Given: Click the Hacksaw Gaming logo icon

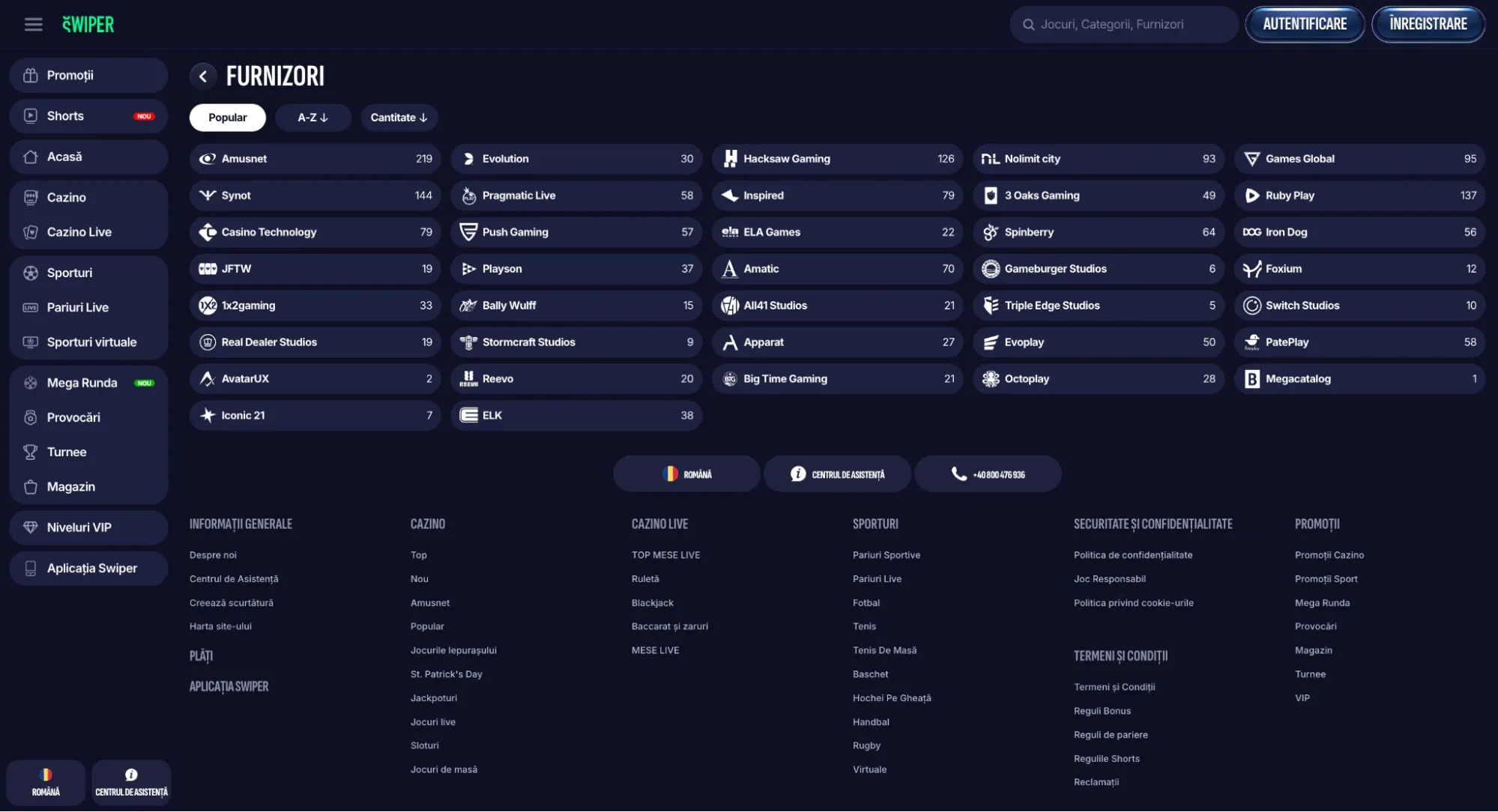Looking at the screenshot, I should (x=730, y=159).
